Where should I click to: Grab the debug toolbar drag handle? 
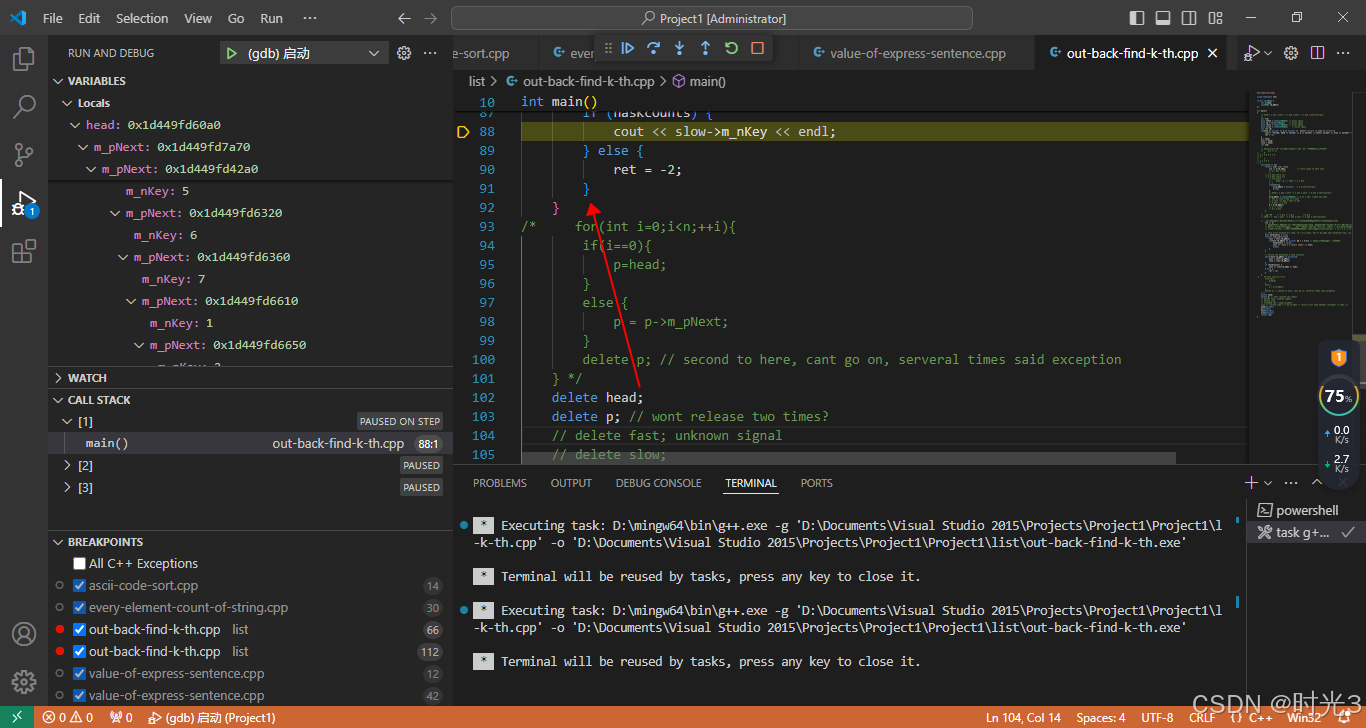[606, 48]
